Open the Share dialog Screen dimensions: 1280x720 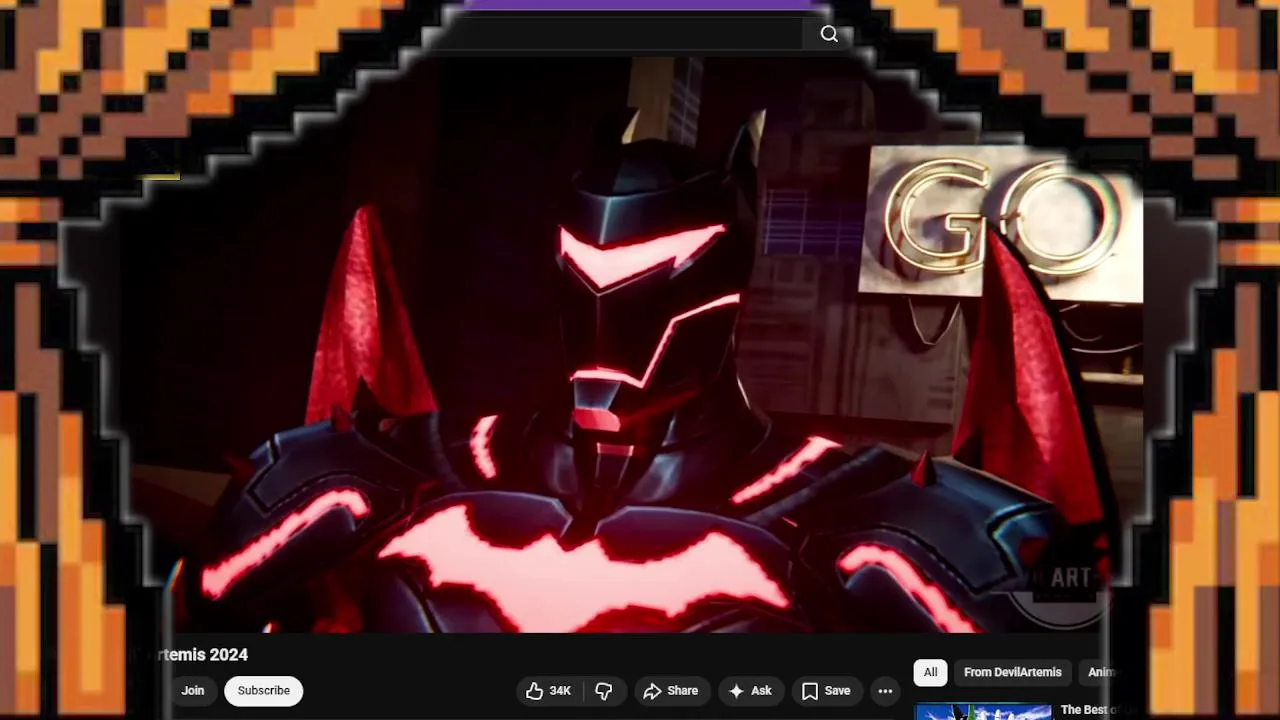(x=671, y=691)
